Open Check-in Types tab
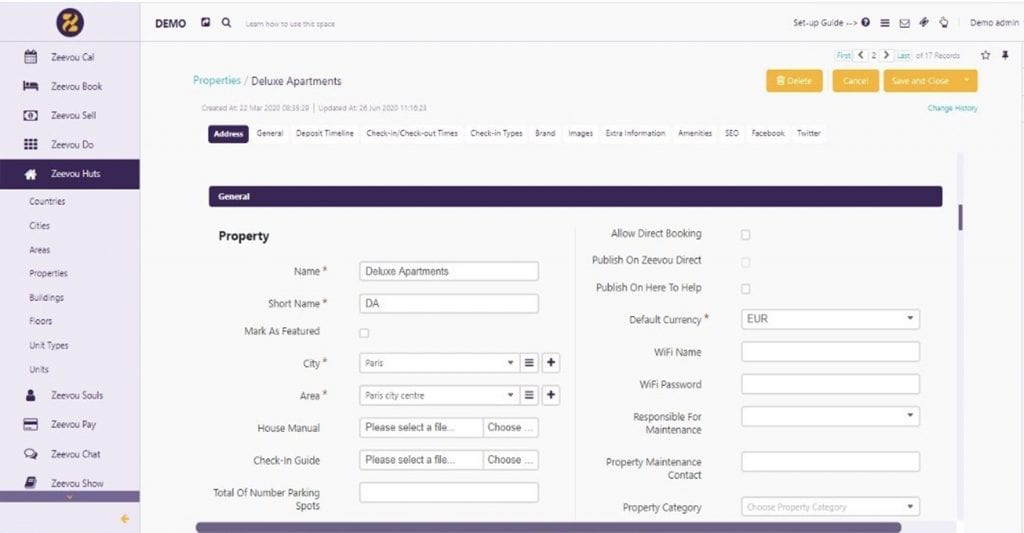This screenshot has height=533, width=1024. tap(496, 133)
